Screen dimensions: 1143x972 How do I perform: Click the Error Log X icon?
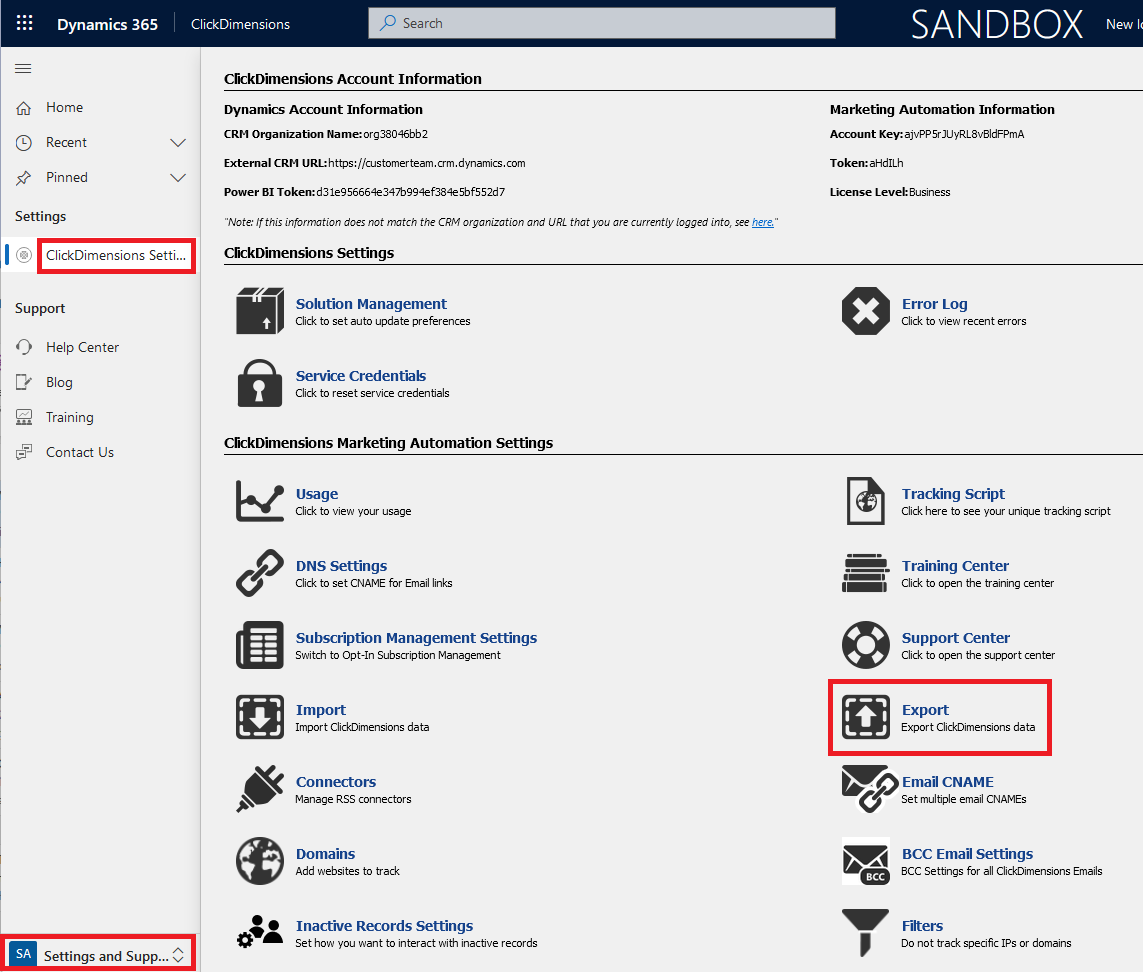866,311
